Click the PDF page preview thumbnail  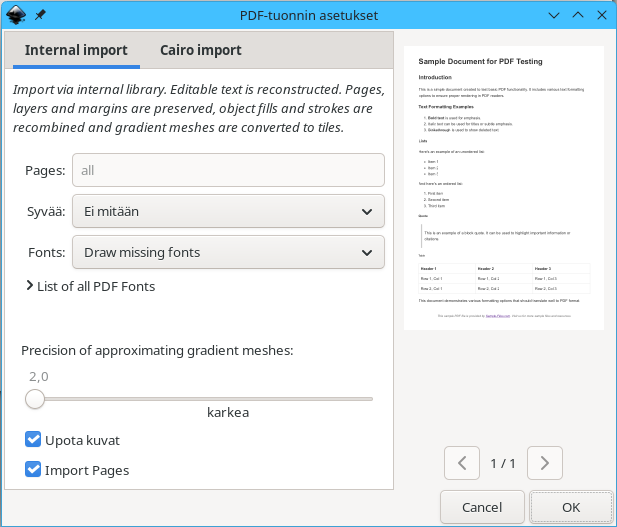click(503, 188)
